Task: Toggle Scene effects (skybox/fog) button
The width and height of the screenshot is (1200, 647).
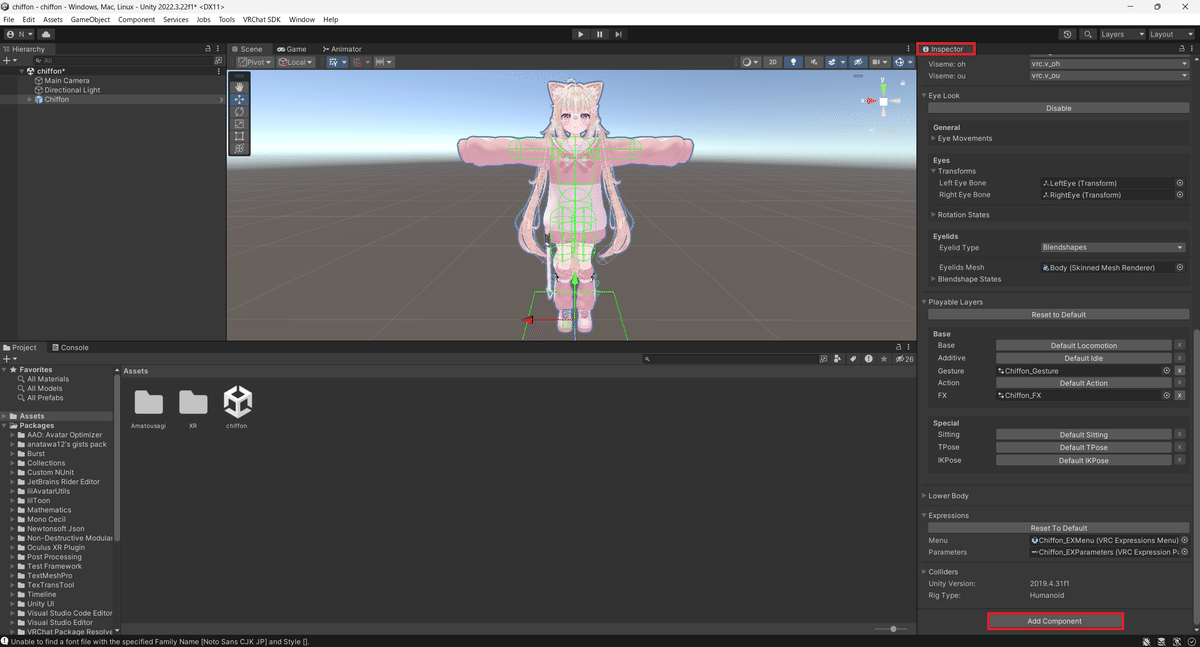Action: click(834, 62)
